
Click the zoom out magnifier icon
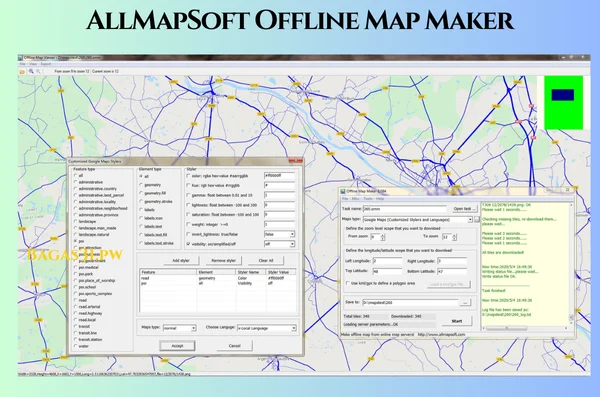pyautogui.click(x=38, y=71)
